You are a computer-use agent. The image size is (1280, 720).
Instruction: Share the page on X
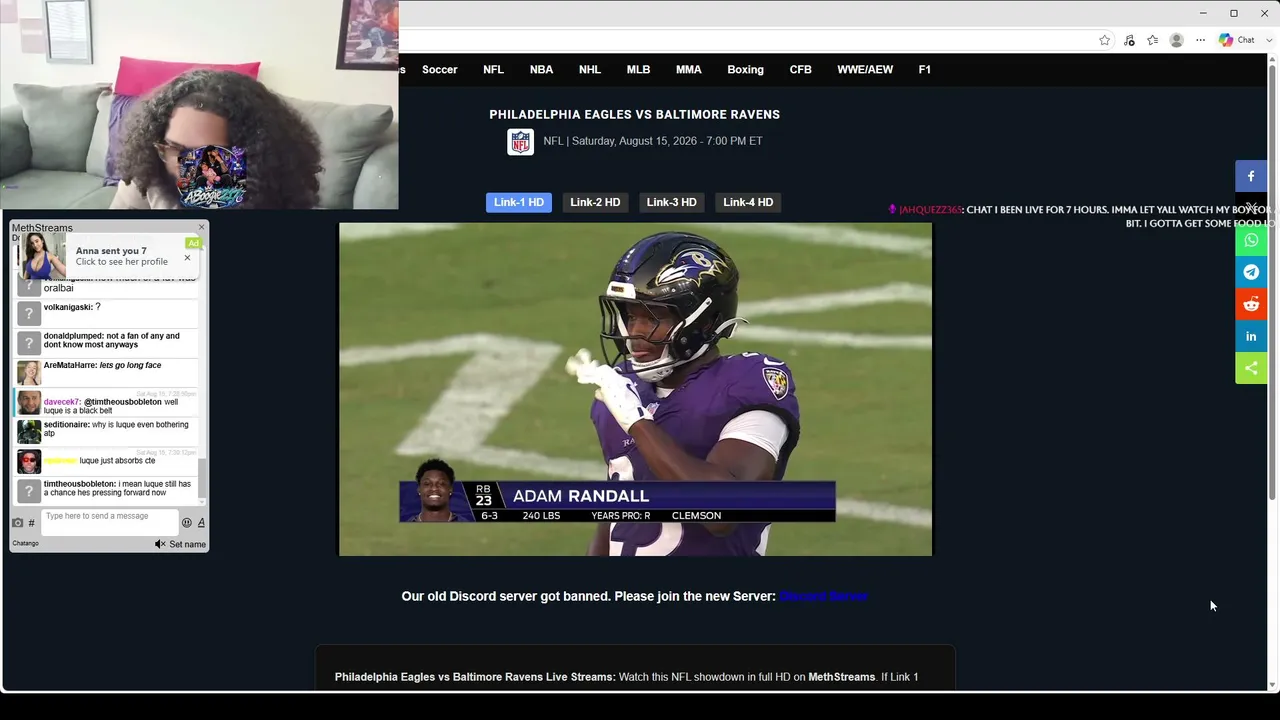click(x=1251, y=208)
